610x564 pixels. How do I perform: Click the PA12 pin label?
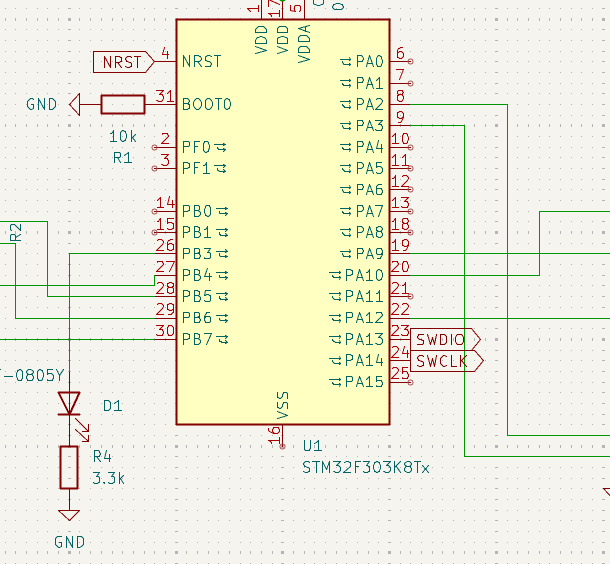tap(364, 318)
